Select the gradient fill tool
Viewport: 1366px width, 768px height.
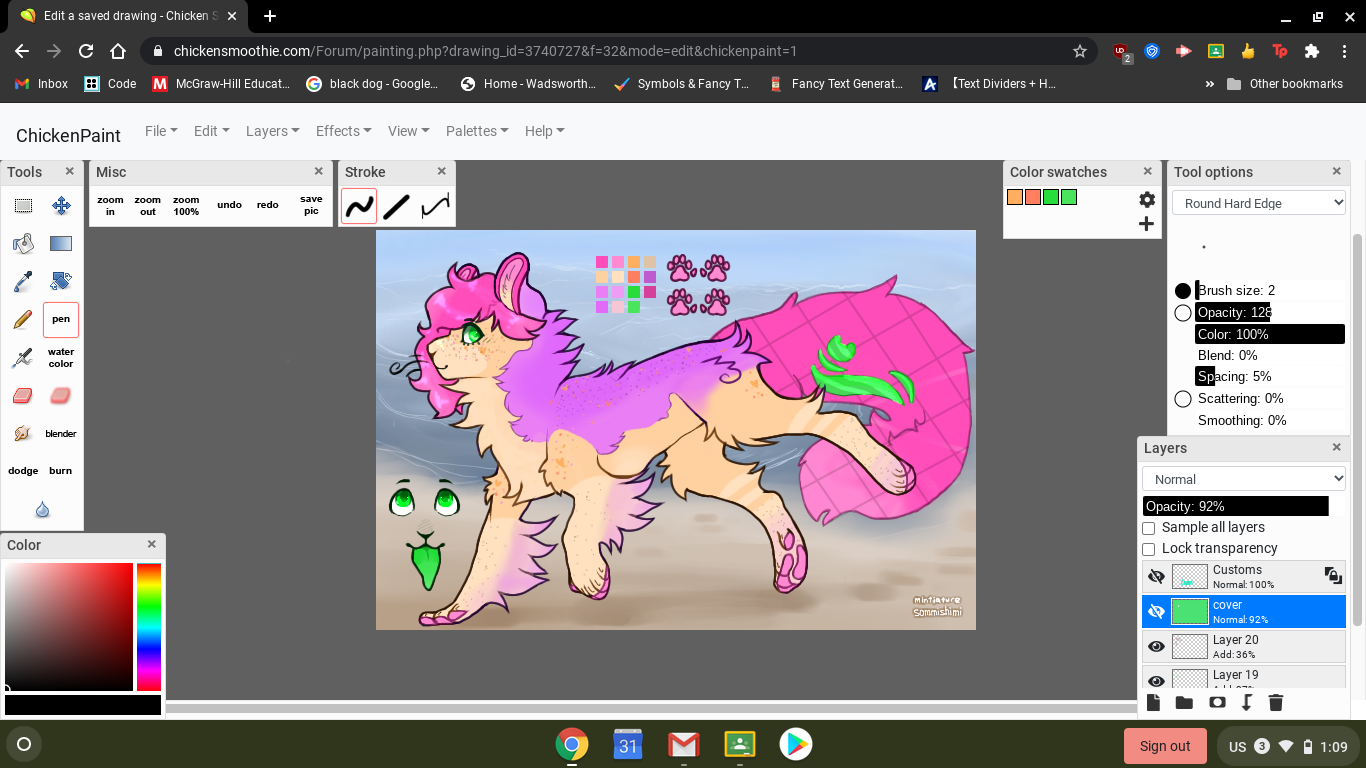(61, 243)
